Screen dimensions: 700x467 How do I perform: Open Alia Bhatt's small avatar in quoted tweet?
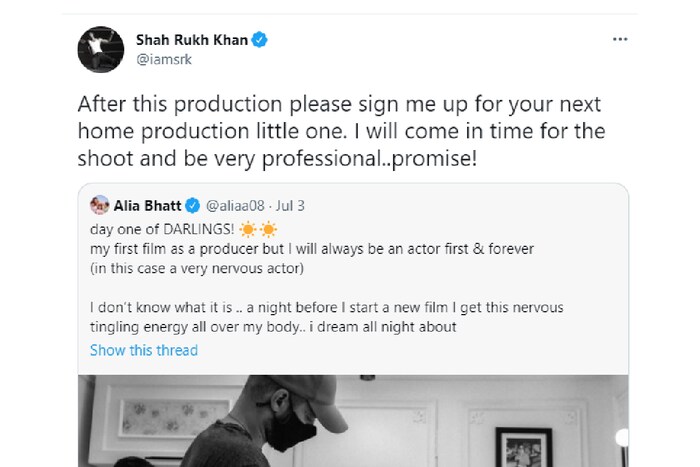pos(100,204)
